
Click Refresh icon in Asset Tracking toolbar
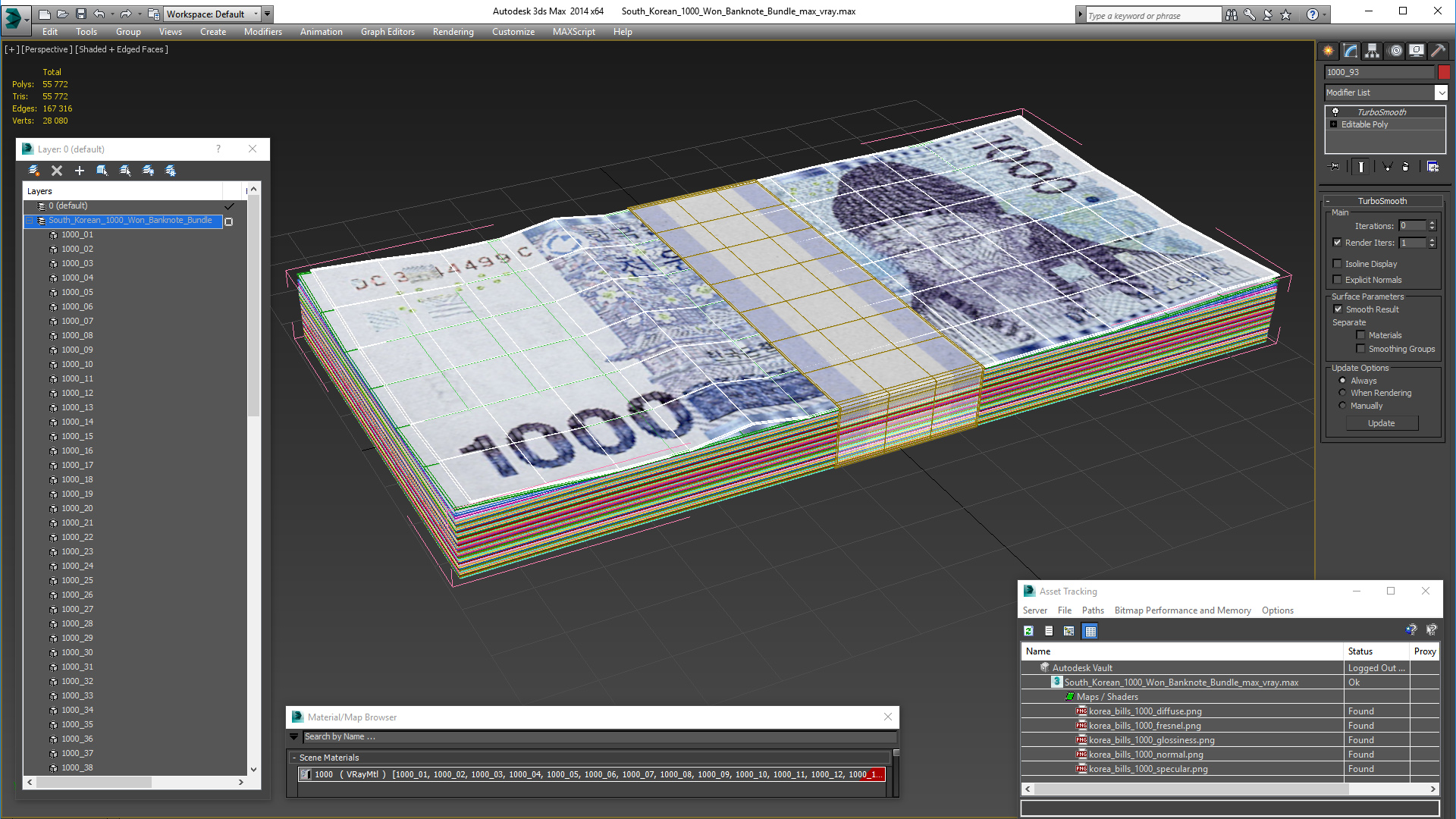1029,631
